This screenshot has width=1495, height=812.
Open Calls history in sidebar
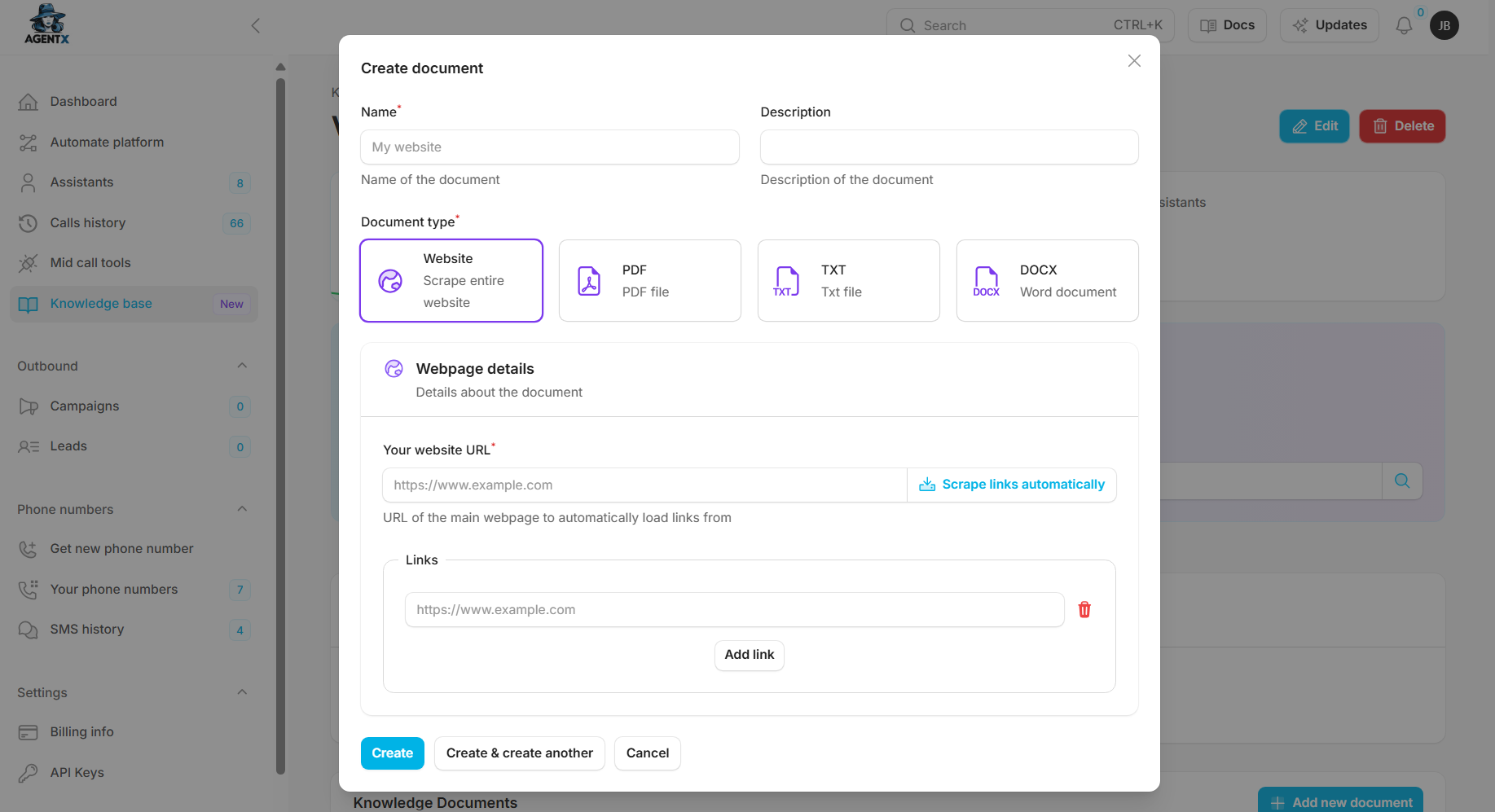tap(88, 223)
